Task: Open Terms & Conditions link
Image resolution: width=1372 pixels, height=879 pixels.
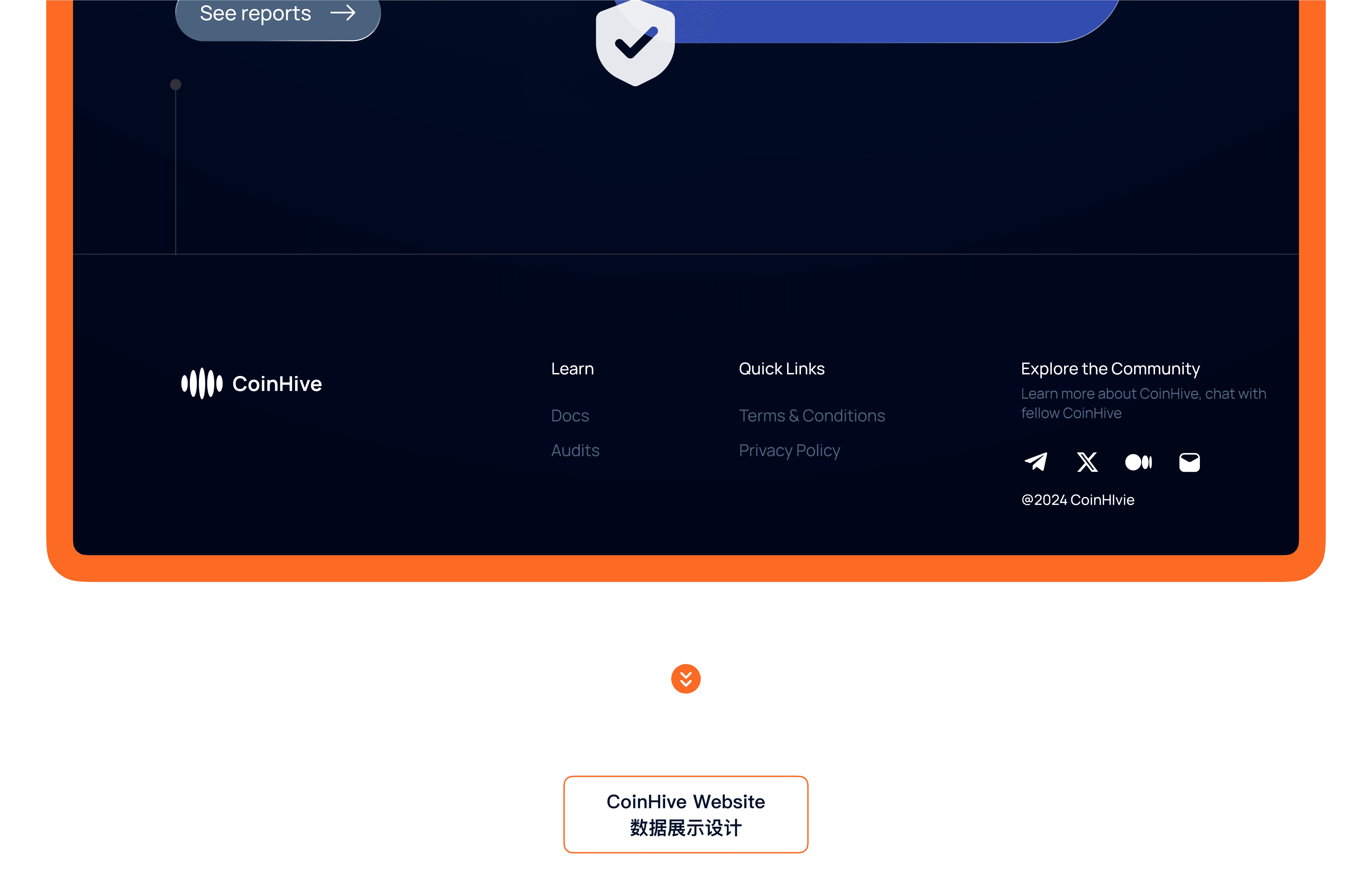Action: point(812,416)
